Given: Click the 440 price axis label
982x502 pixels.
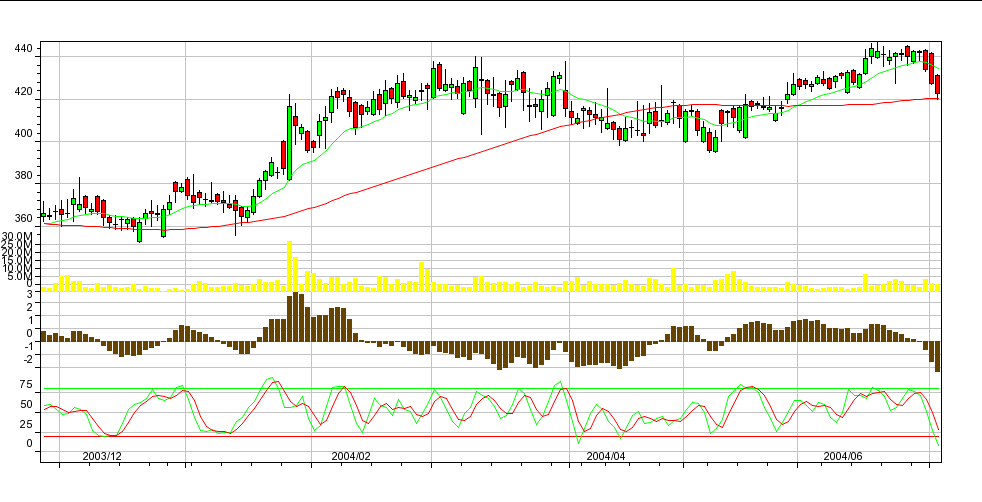Looking at the screenshot, I should click(24, 48).
